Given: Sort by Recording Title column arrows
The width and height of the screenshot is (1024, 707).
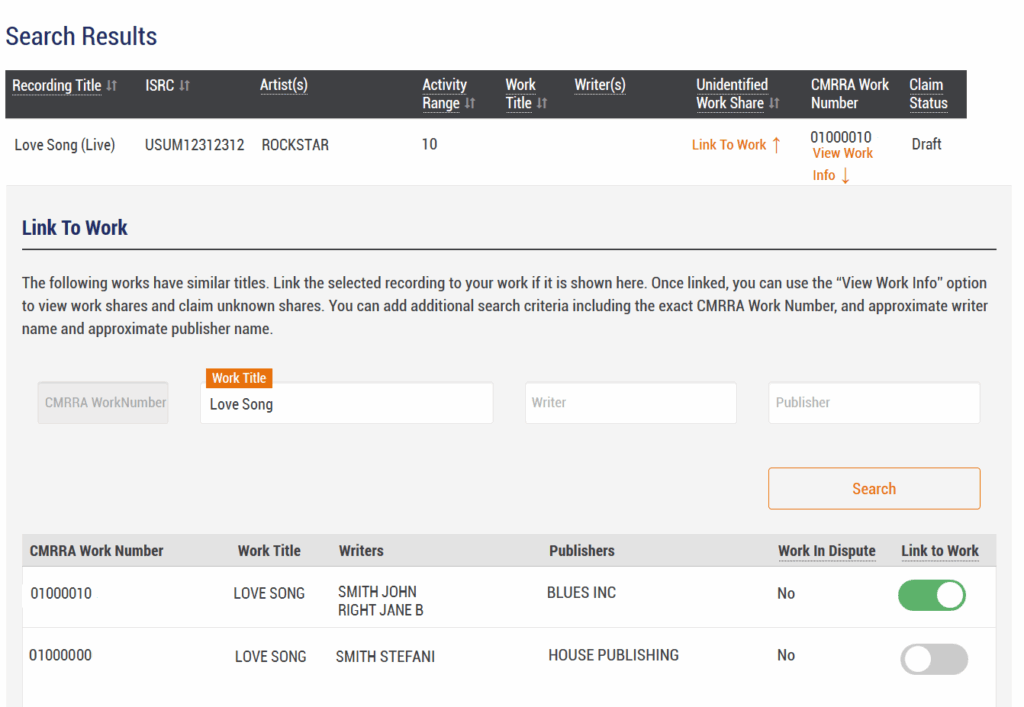Looking at the screenshot, I should click(x=112, y=86).
